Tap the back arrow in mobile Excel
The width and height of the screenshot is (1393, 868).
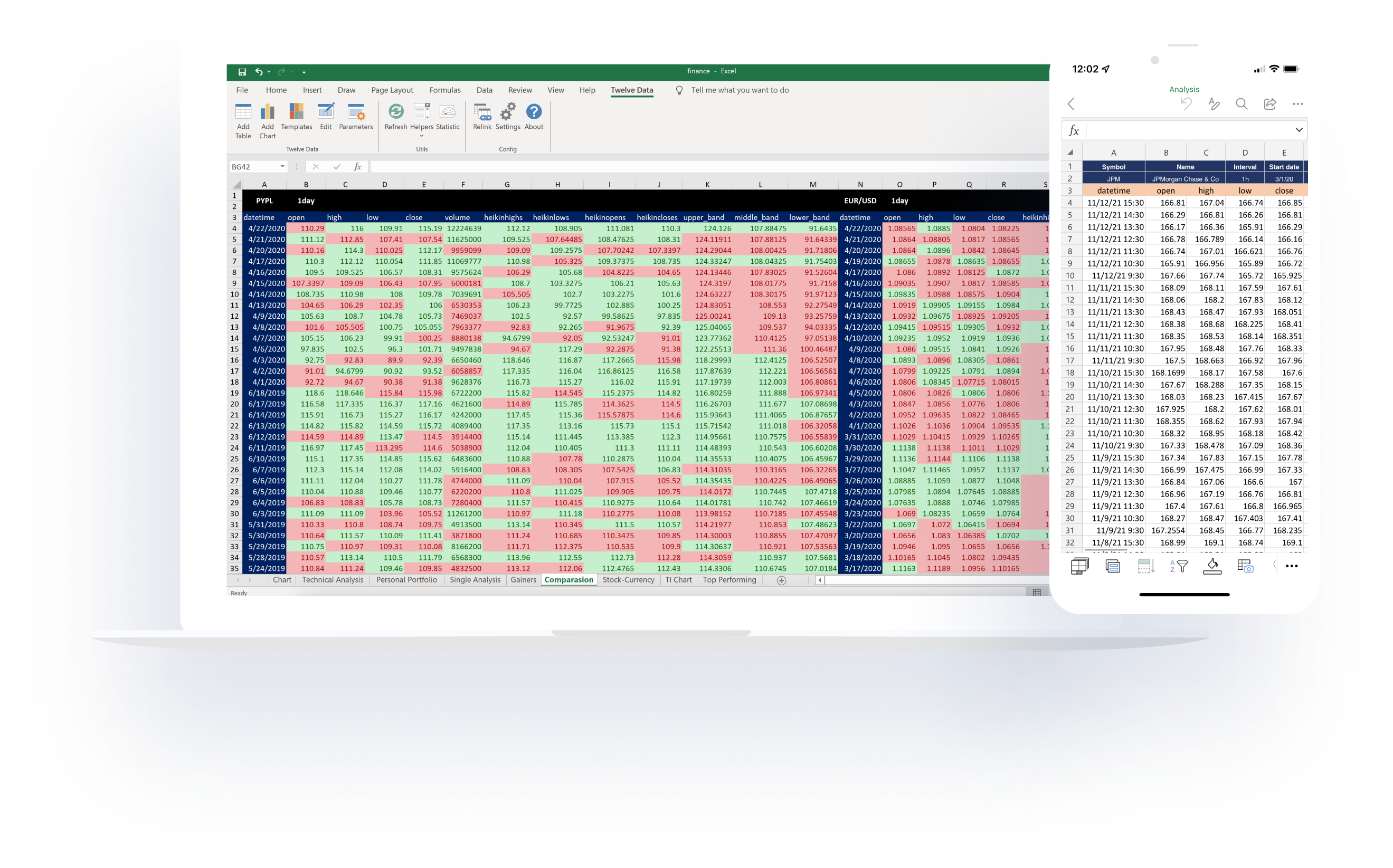1072,104
